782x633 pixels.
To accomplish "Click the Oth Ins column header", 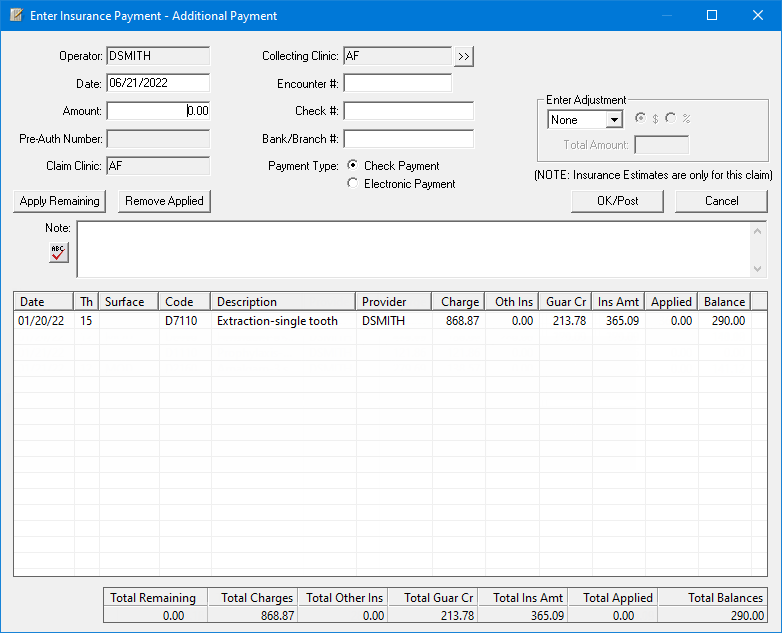I will tap(512, 302).
